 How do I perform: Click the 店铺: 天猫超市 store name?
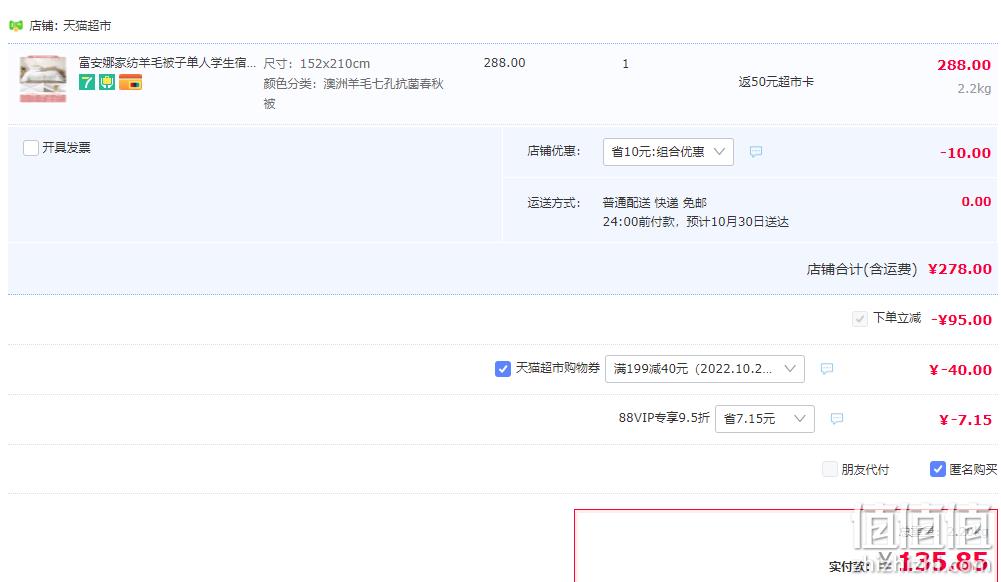tap(70, 26)
